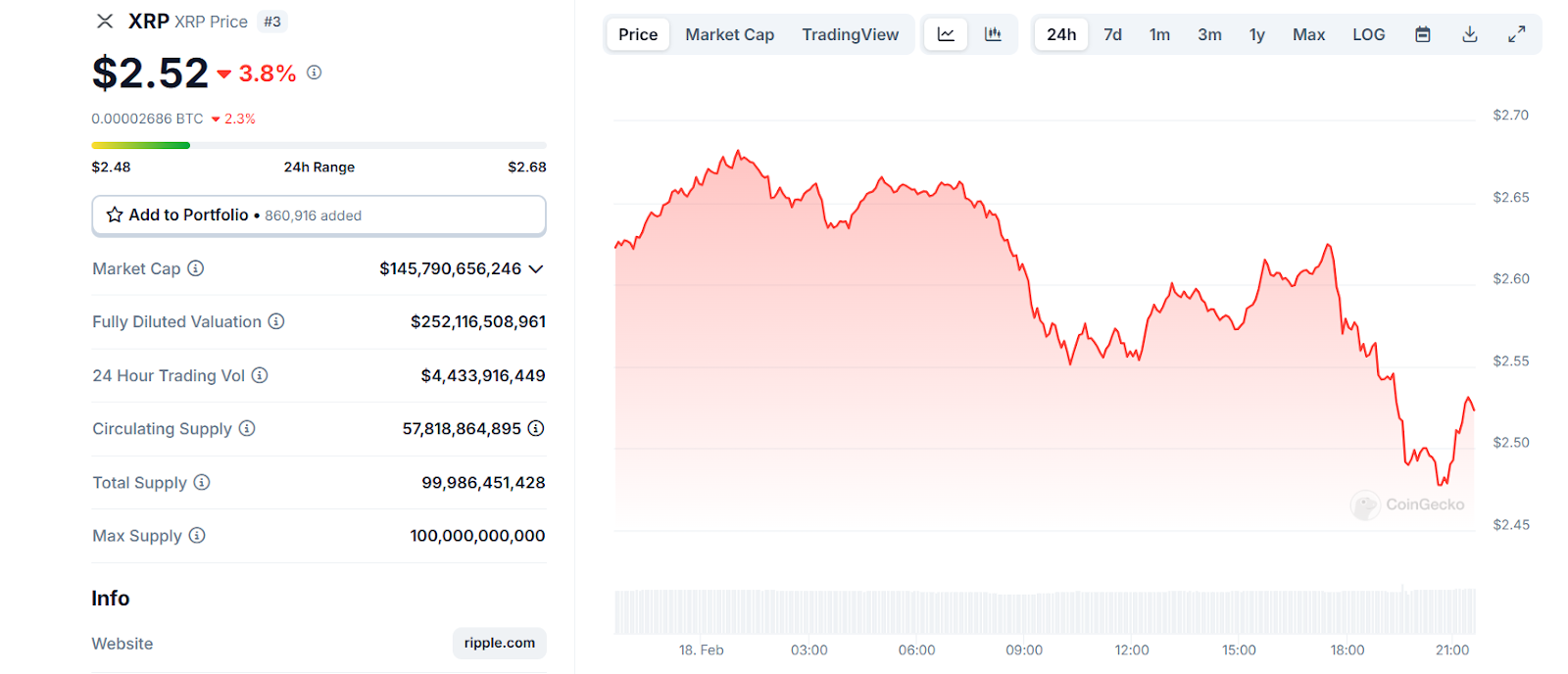Toggle LOG scale on chart
This screenshot has width=1568, height=674.
[x=1369, y=34]
